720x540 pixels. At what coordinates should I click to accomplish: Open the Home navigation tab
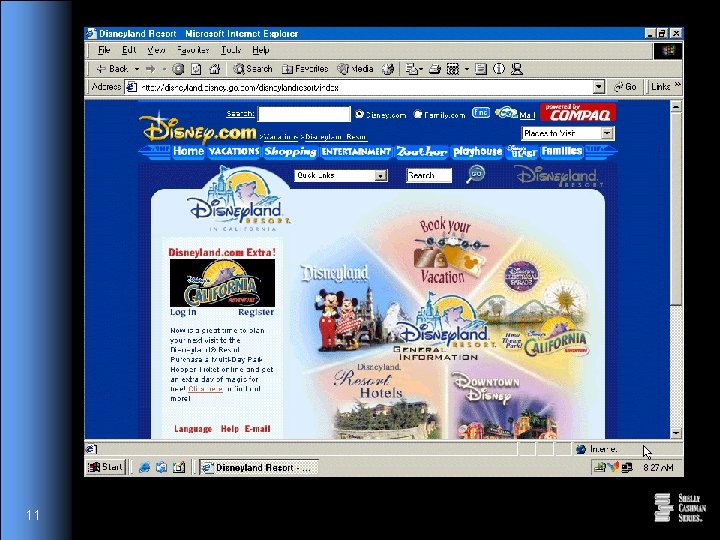188,152
